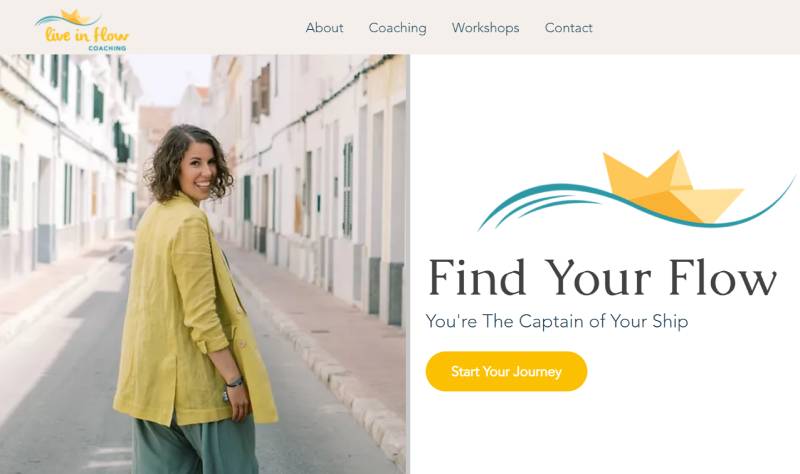The width and height of the screenshot is (800, 474).
Task: Click the Start Your Journey button
Action: point(506,371)
